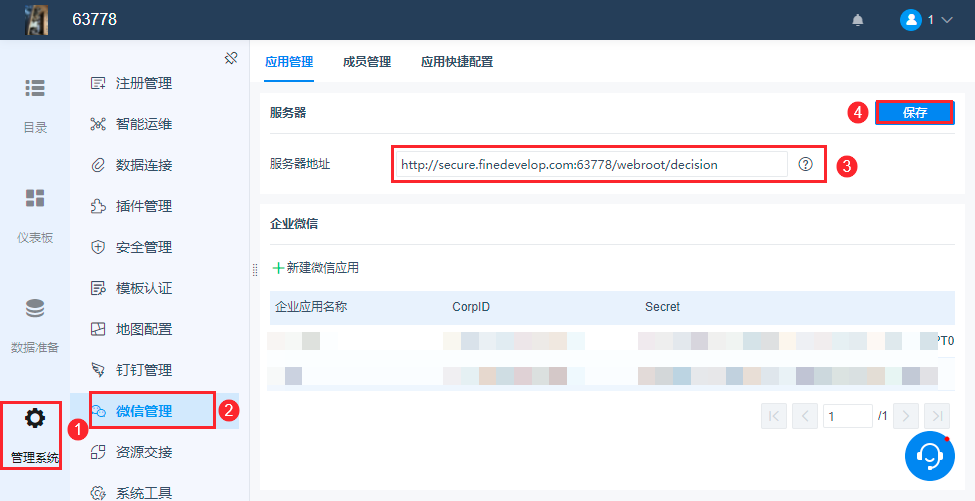This screenshot has width=975, height=501.
Task: Open the 目录 directory section
Action: [x=35, y=106]
